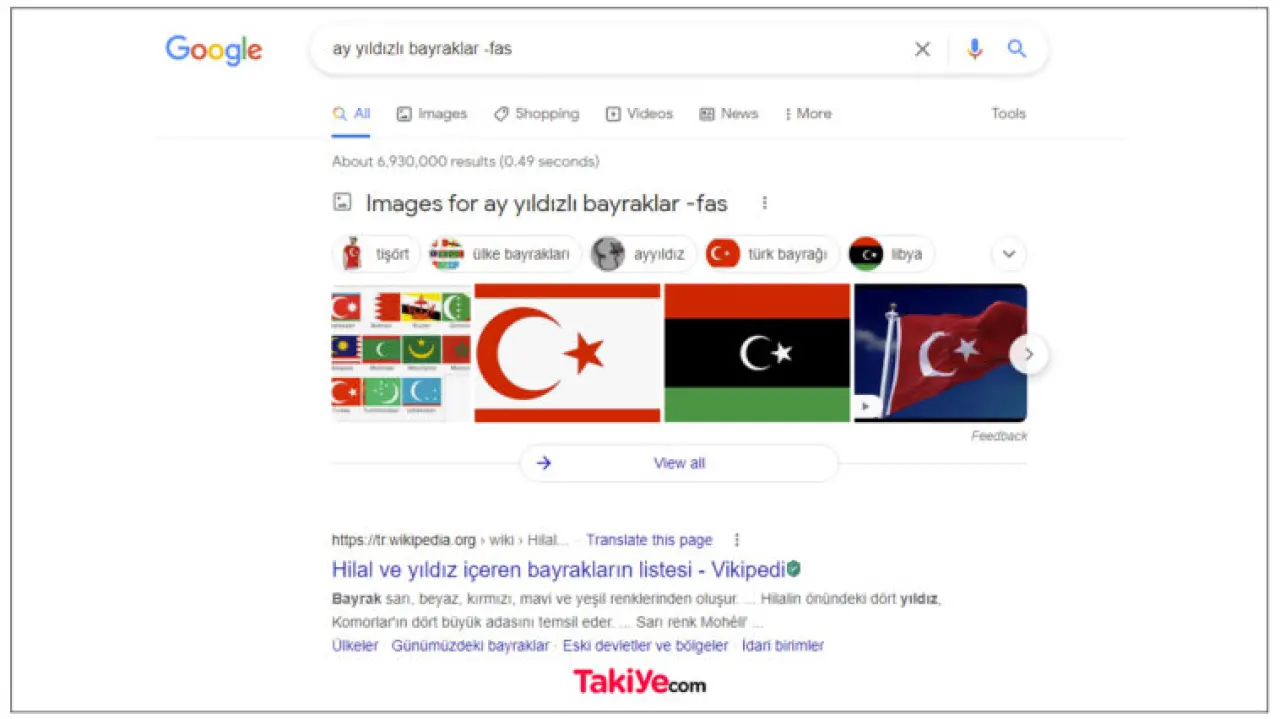Open three-dot options beside Translate this page

click(737, 540)
